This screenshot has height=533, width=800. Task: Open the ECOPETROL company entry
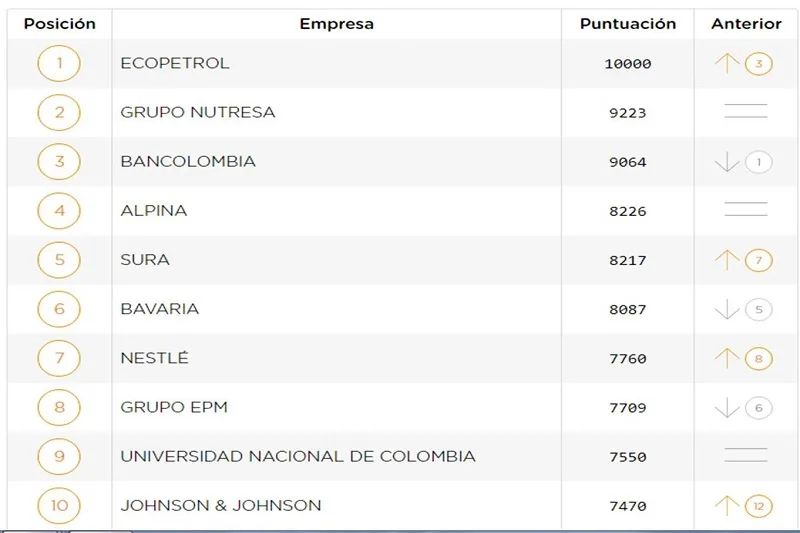[175, 63]
